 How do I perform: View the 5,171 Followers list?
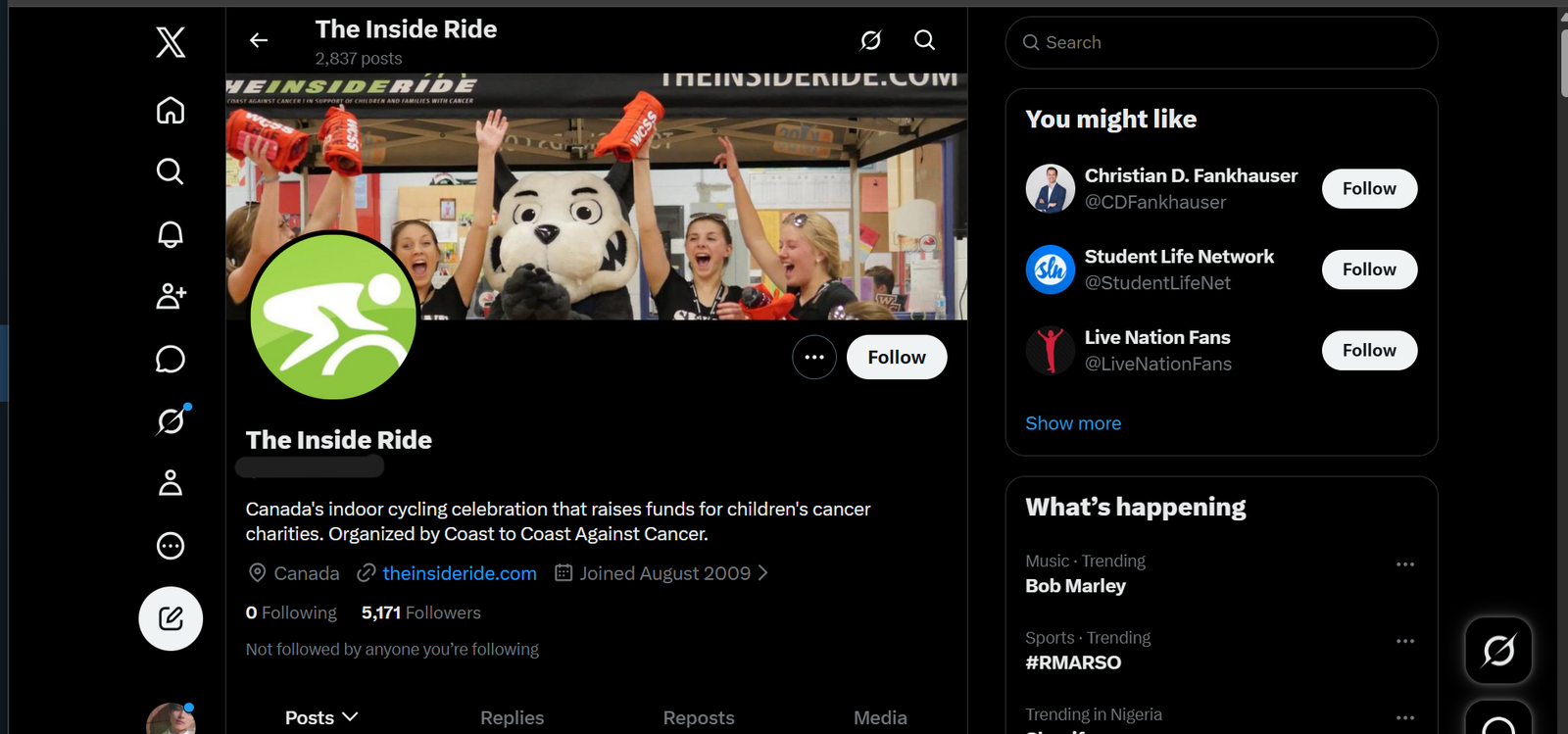pos(421,612)
